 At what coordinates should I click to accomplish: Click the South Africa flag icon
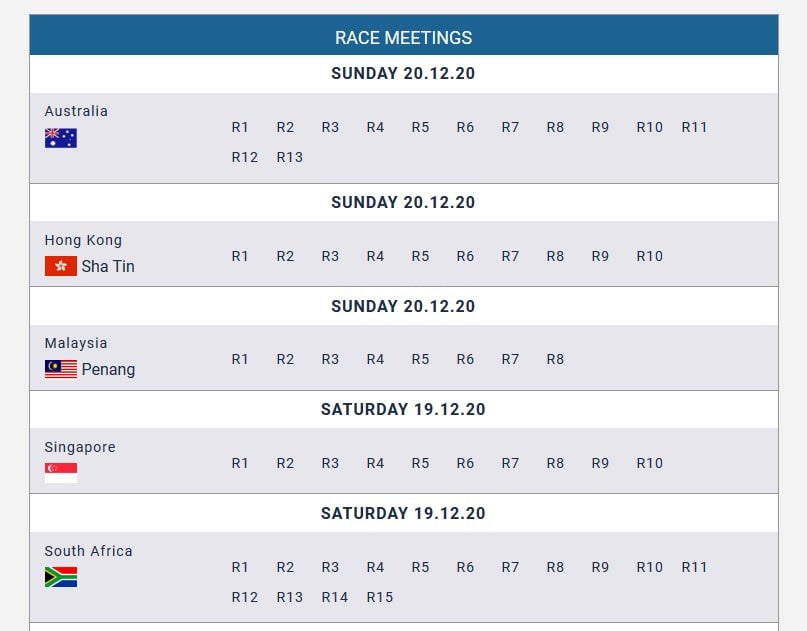[x=61, y=577]
